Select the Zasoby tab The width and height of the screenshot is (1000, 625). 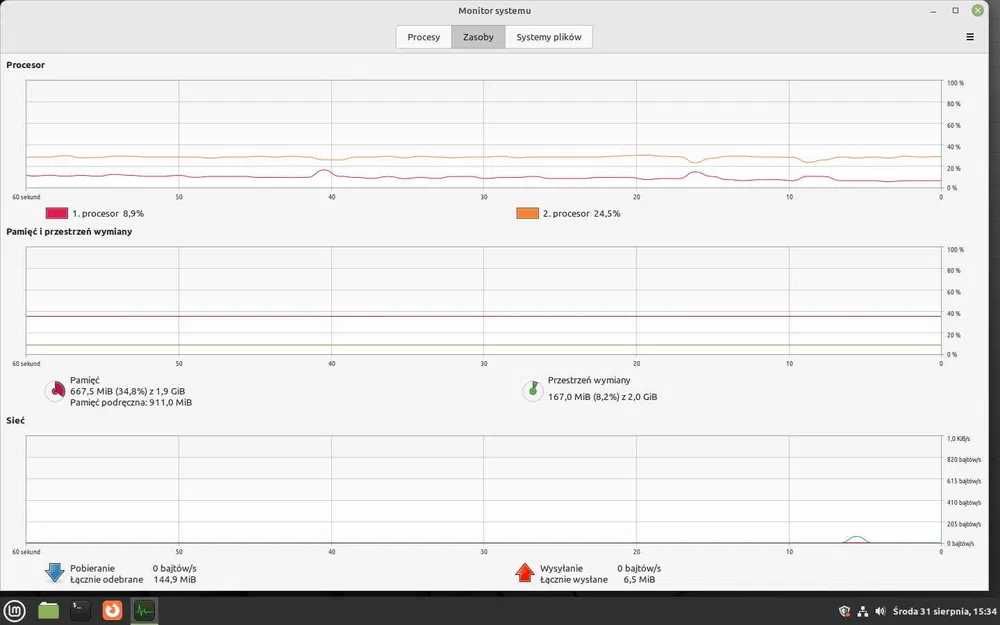[x=478, y=37]
